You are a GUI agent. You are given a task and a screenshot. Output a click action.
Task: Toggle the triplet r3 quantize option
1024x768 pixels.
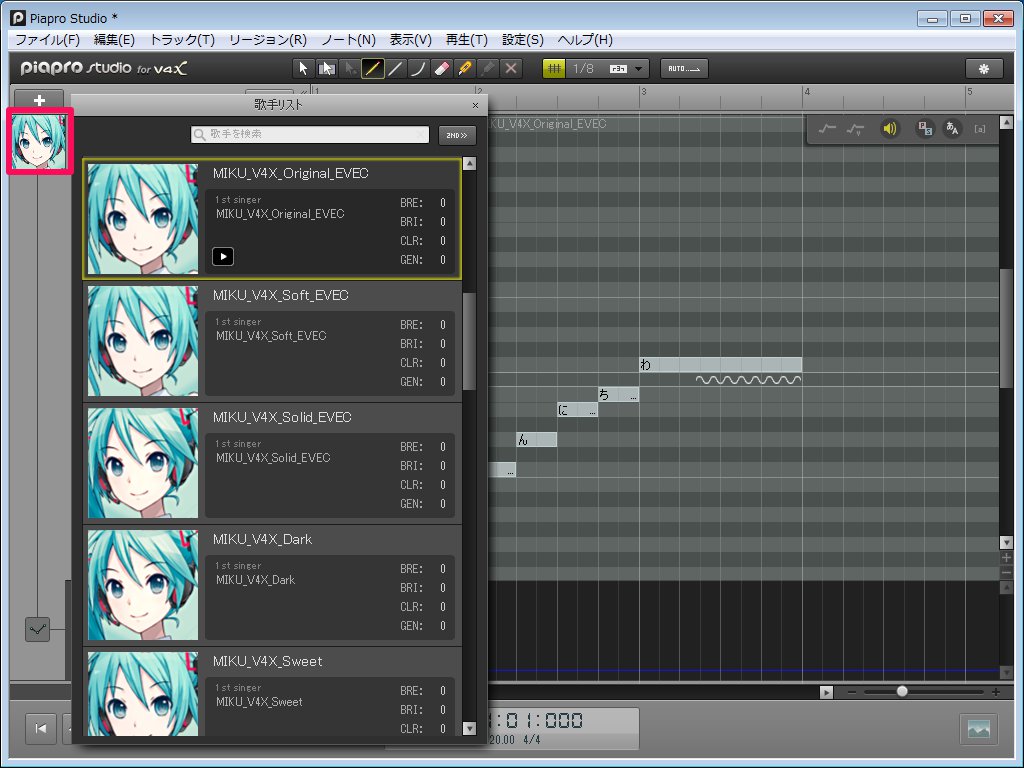[x=618, y=69]
